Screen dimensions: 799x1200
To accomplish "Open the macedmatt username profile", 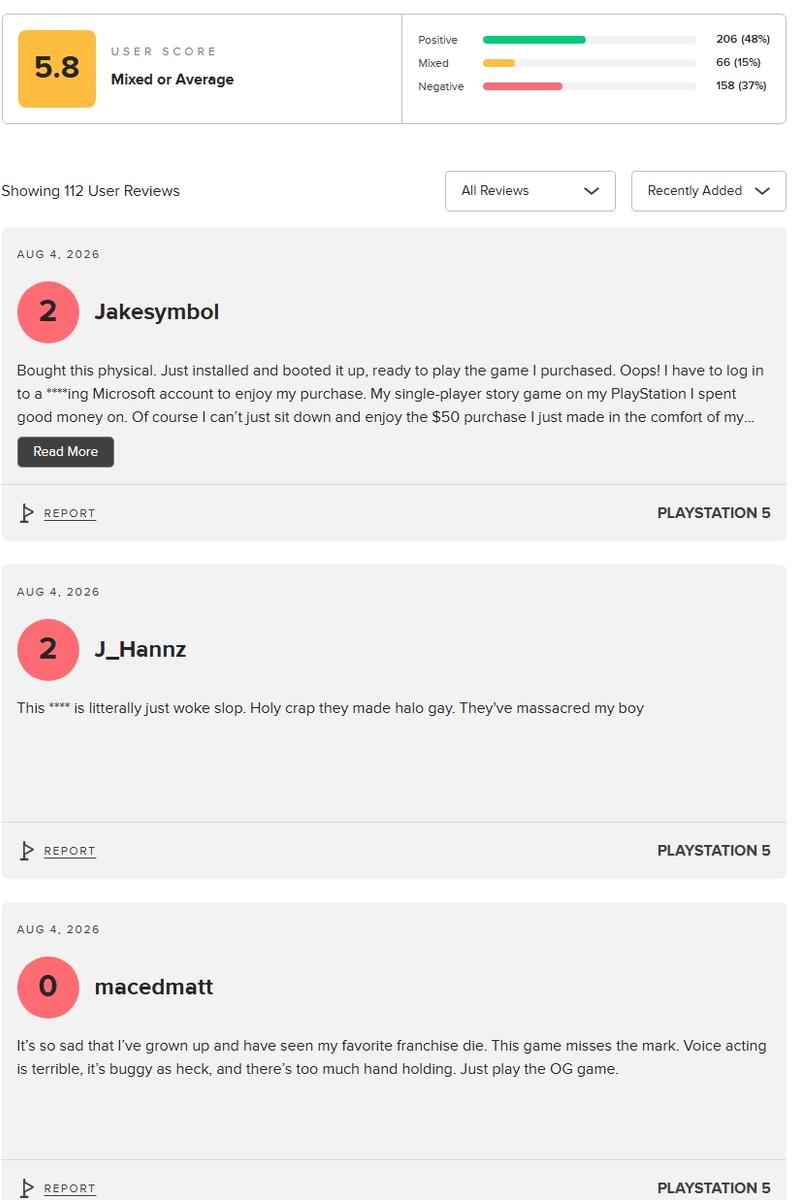I will (x=154, y=987).
